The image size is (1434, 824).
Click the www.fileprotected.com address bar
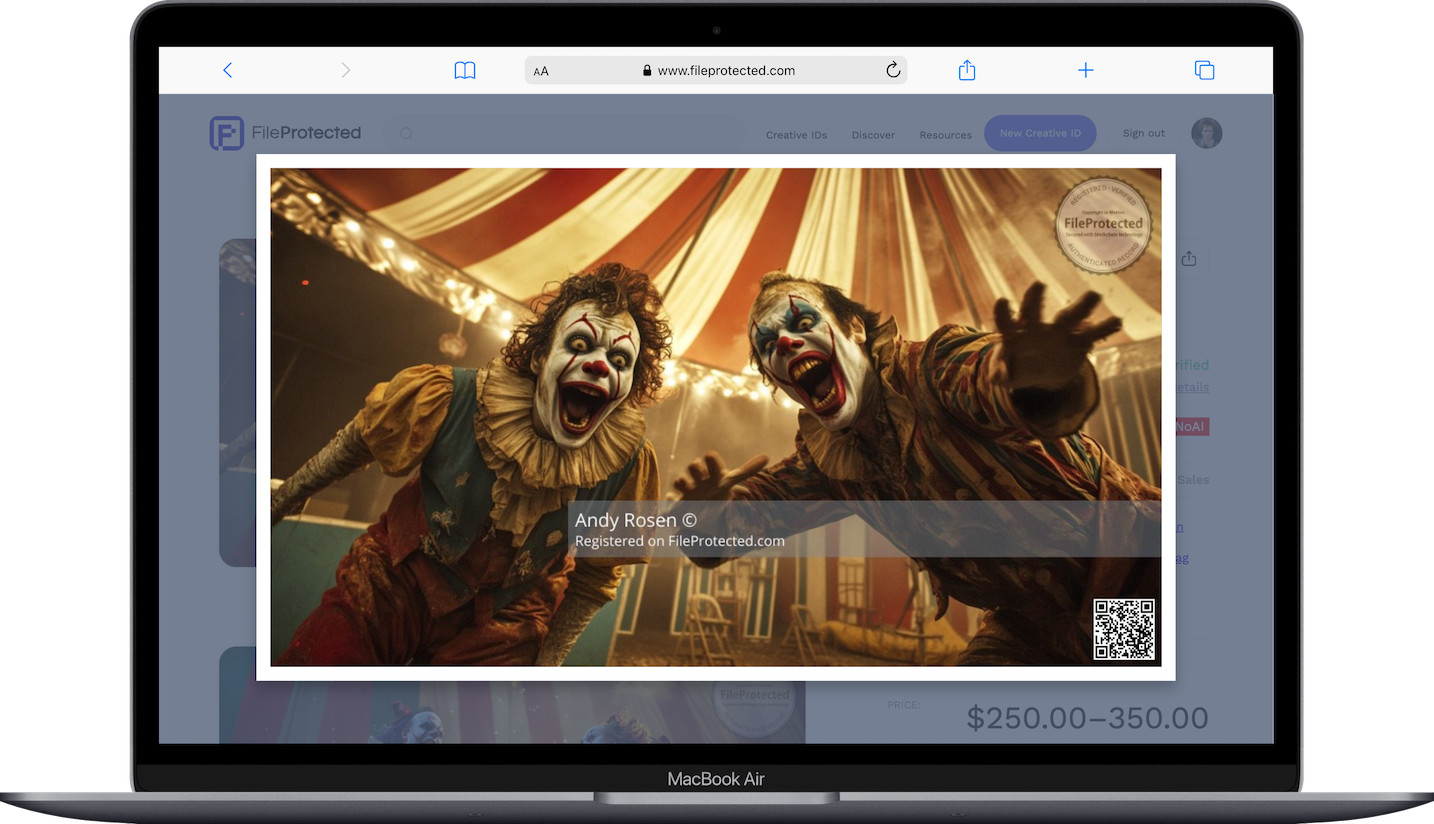(716, 70)
